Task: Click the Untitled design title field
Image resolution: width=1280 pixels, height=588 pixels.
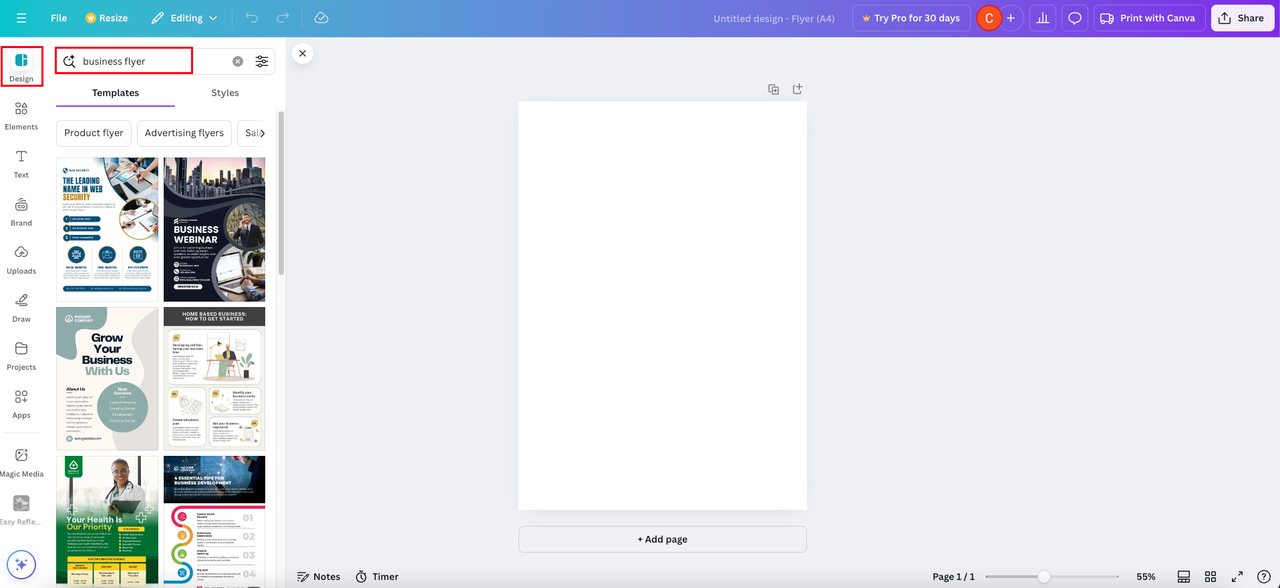Action: click(x=774, y=18)
